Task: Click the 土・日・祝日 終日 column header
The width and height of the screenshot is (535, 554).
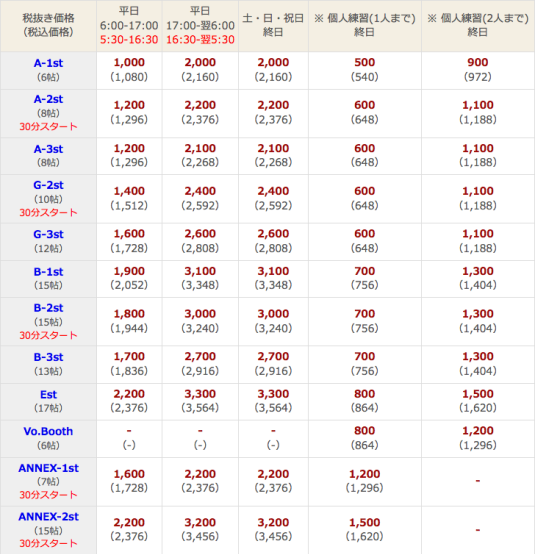Action: (x=273, y=25)
